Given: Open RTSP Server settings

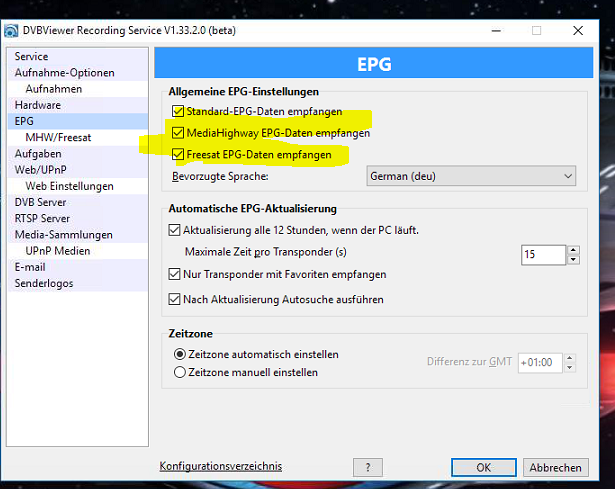Looking at the screenshot, I should 78,218.
